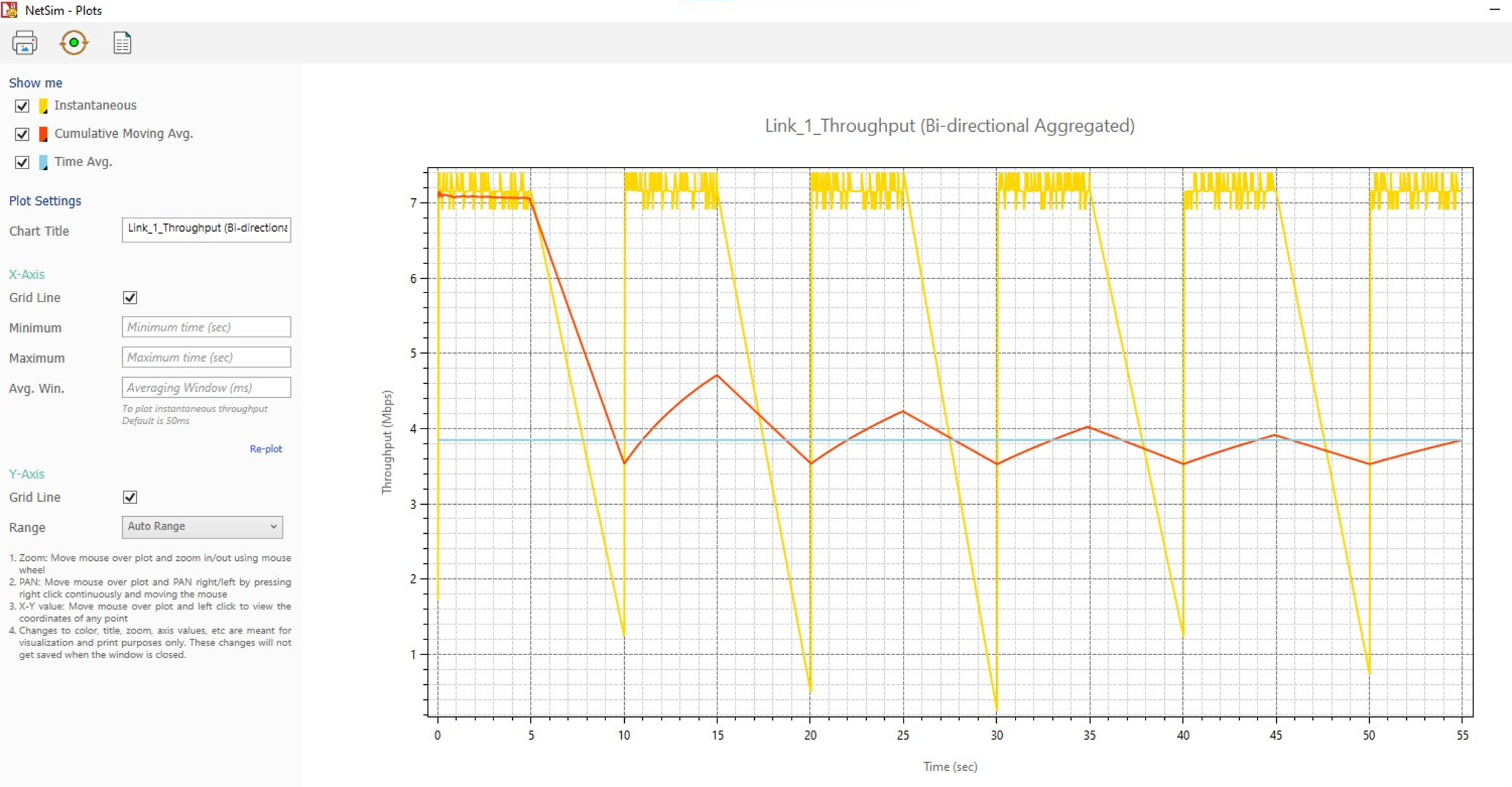This screenshot has width=1512, height=787.
Task: Click the Minimum time input field
Action: tap(206, 327)
